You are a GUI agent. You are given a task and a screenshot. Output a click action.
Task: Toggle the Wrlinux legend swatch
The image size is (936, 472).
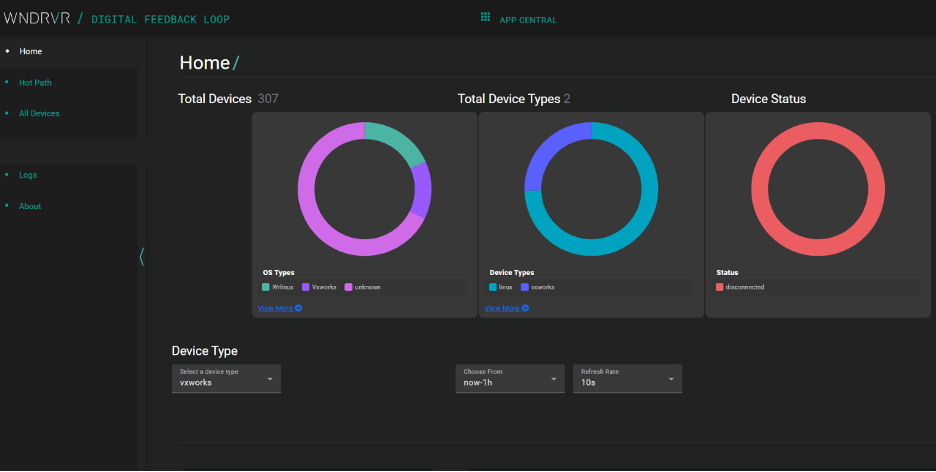pos(266,287)
